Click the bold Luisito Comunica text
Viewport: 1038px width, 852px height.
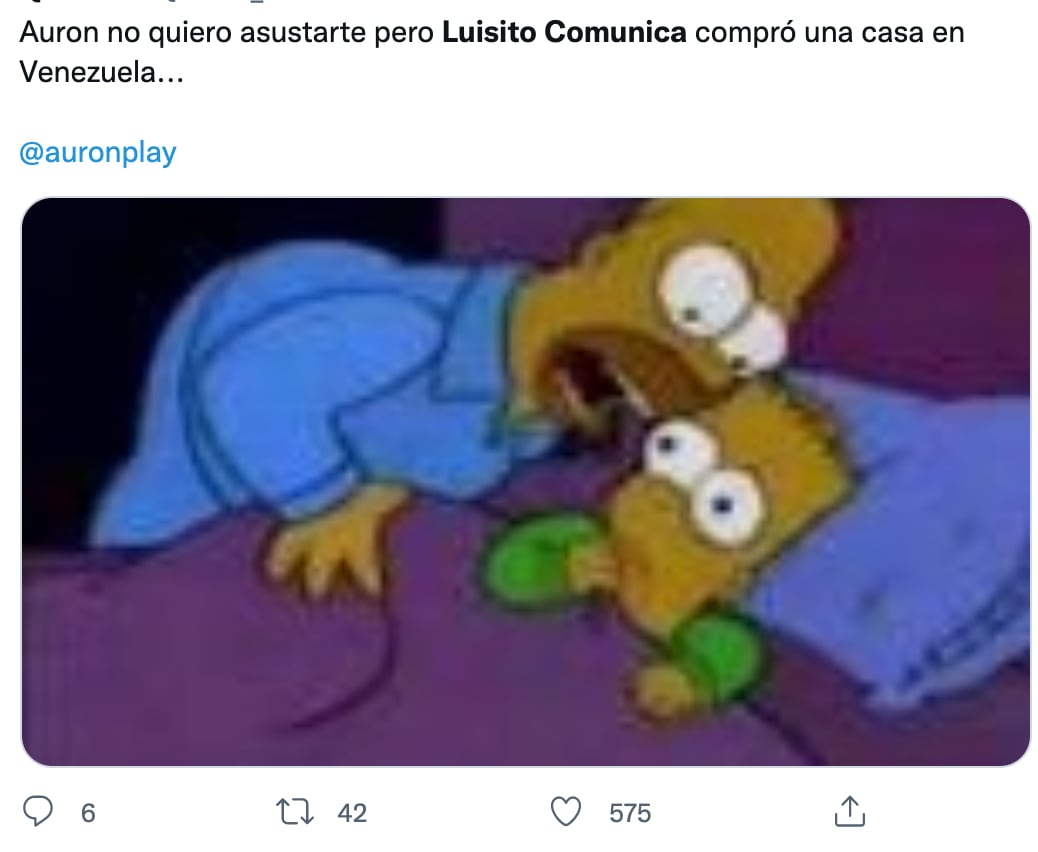tap(564, 32)
